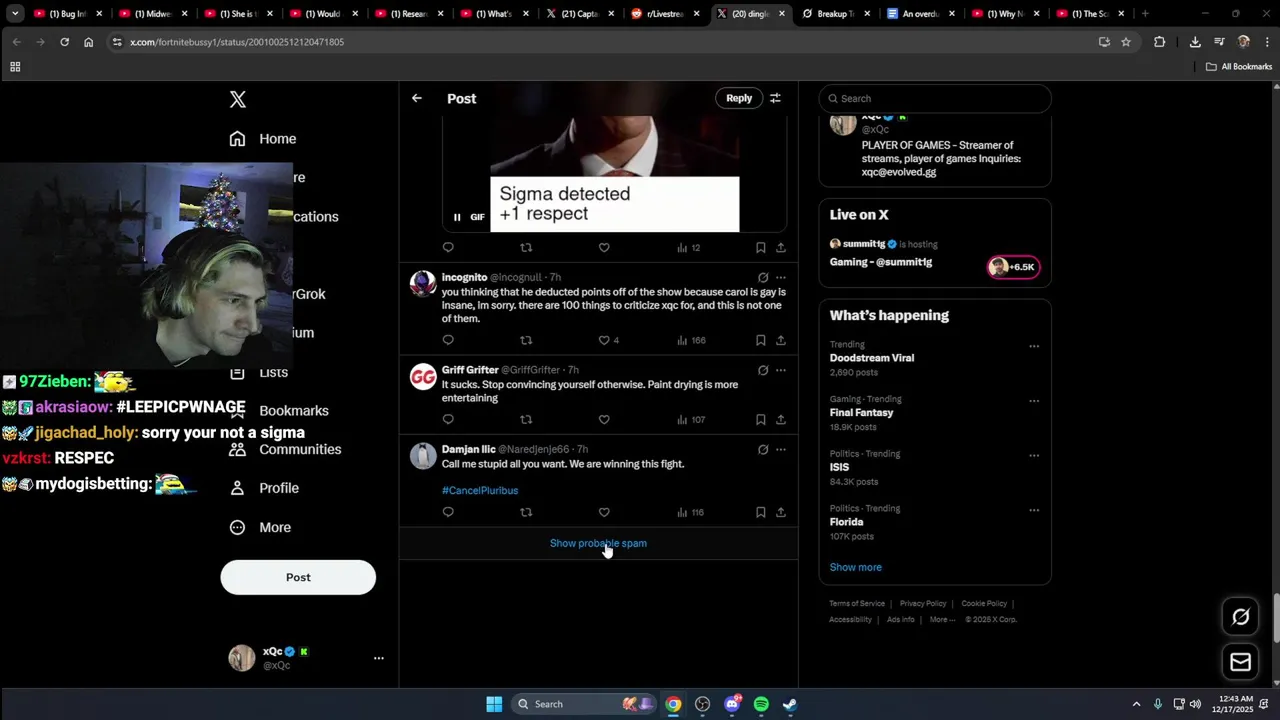Click the Search input on X

[935, 98]
